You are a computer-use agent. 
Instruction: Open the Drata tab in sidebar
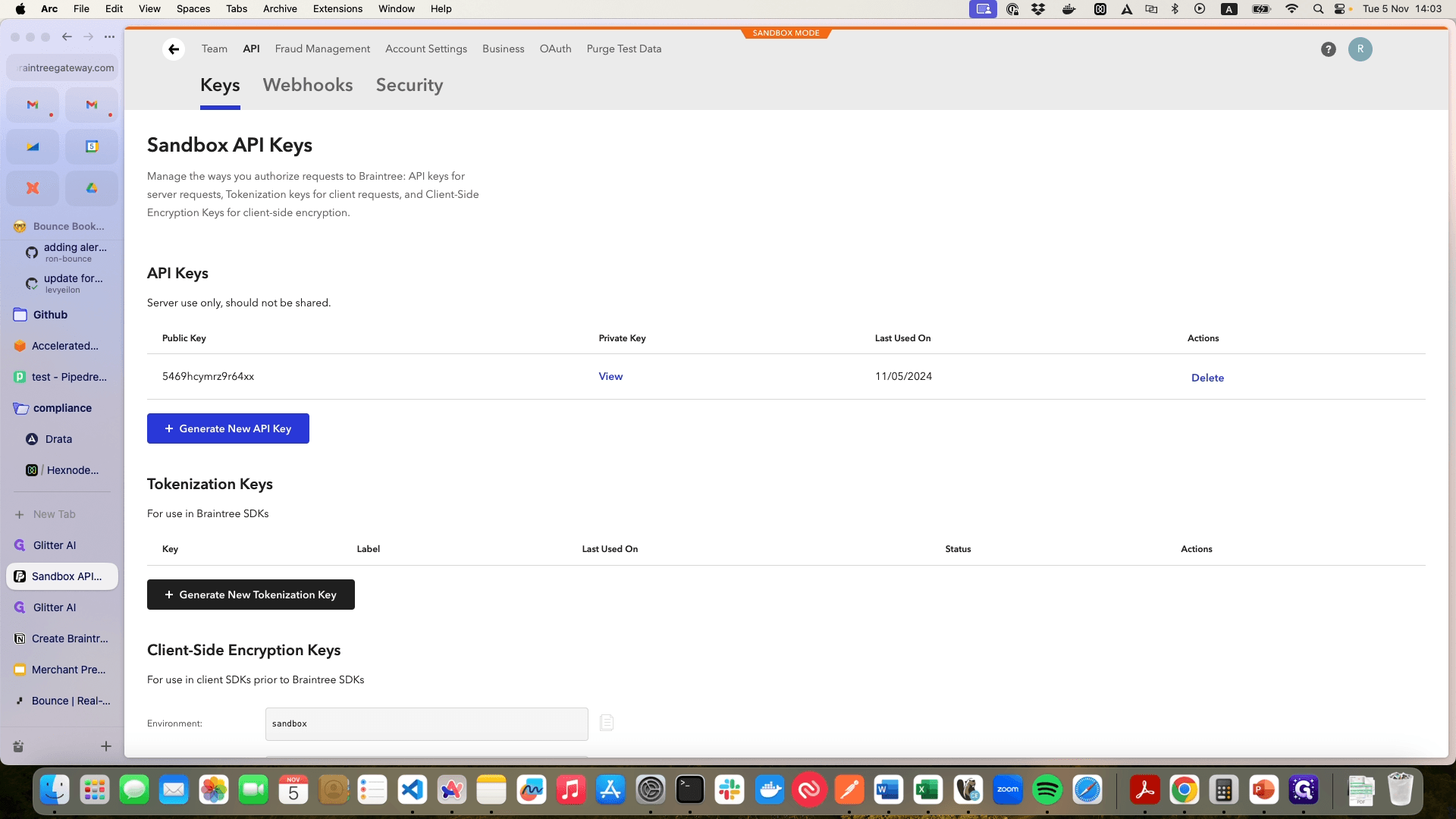(x=67, y=439)
